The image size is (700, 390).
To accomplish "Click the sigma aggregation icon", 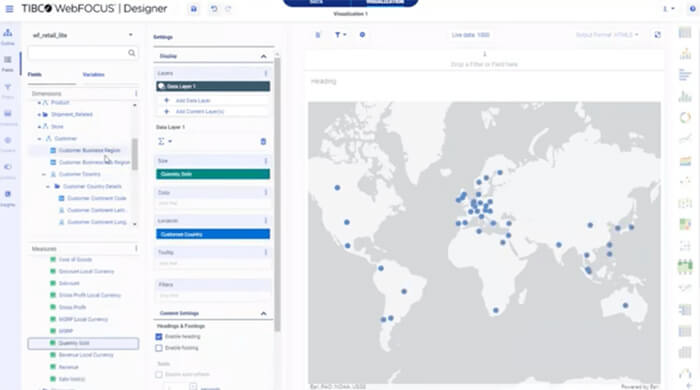I will tap(161, 141).
